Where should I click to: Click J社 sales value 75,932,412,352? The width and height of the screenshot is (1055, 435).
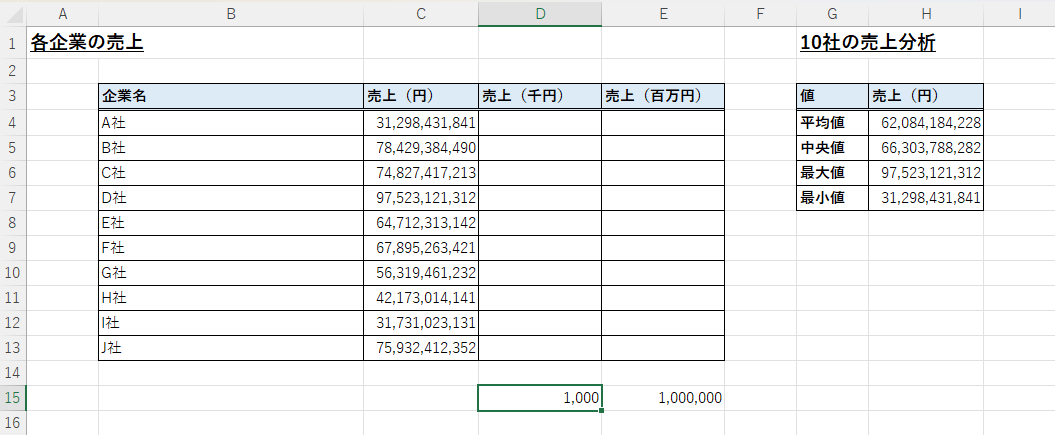(x=421, y=348)
